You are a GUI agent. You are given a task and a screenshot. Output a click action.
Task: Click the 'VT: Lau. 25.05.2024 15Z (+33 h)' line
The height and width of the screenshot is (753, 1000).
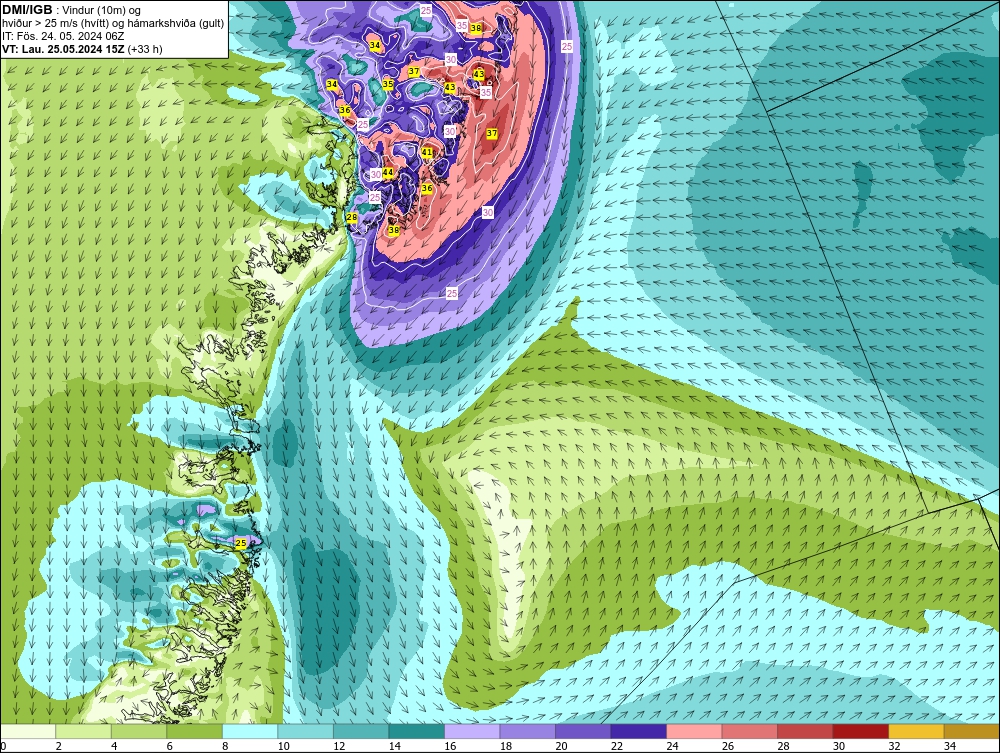coord(82,49)
